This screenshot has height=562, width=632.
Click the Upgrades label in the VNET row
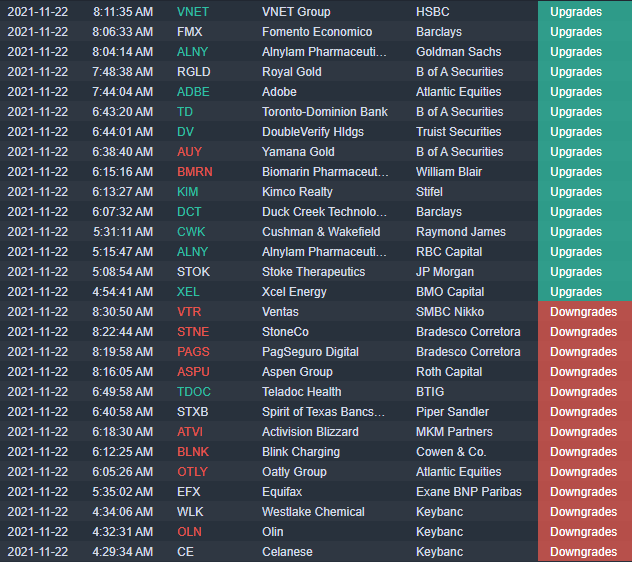576,12
